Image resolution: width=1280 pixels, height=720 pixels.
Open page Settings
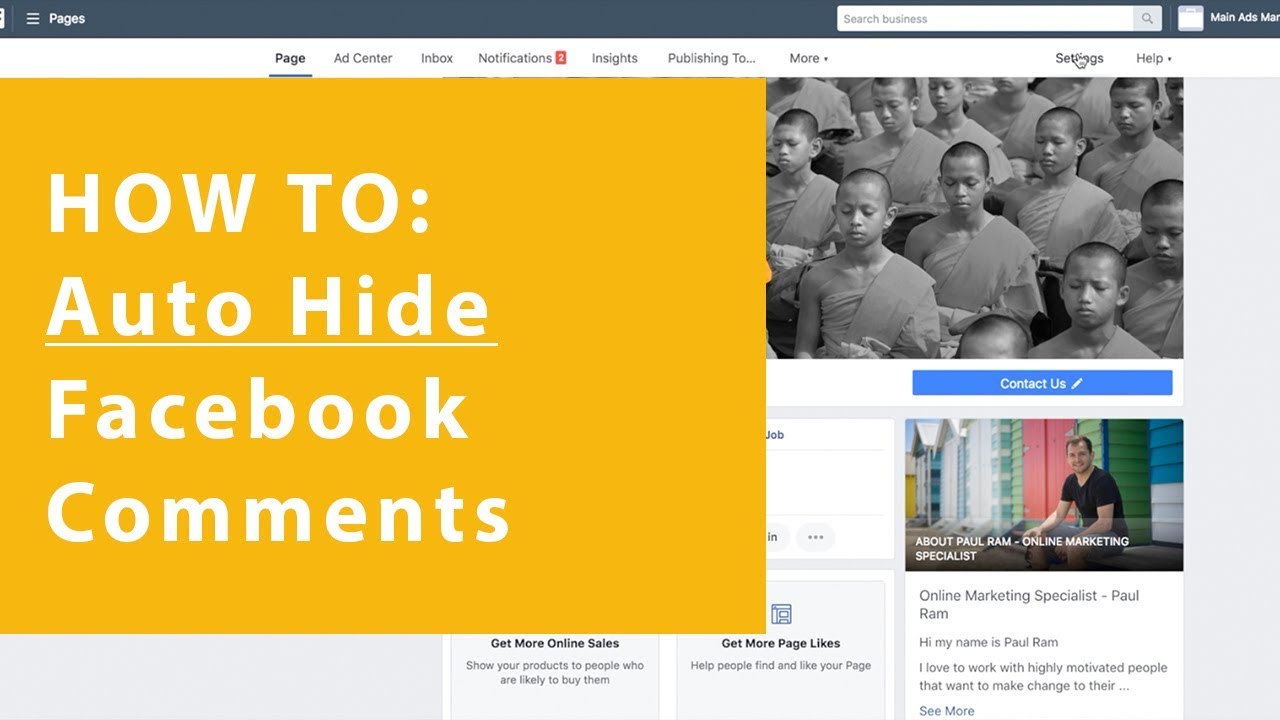[x=1079, y=58]
